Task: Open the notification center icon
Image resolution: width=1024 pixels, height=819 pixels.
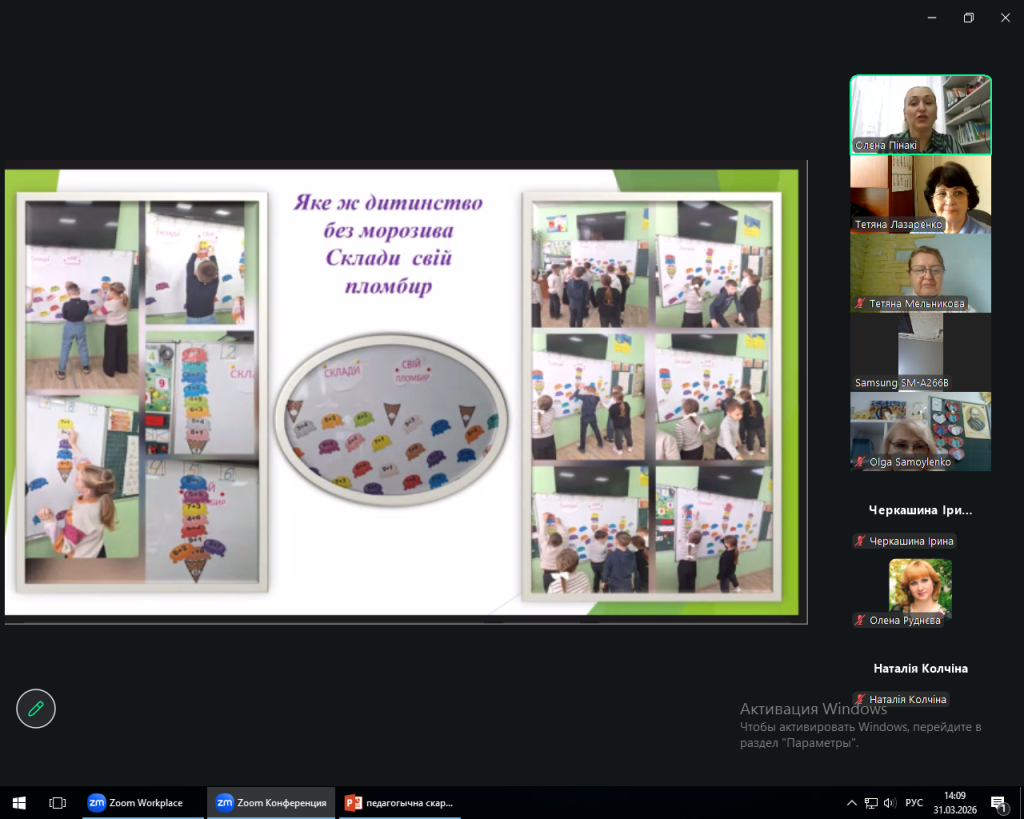Action: [x=997, y=802]
